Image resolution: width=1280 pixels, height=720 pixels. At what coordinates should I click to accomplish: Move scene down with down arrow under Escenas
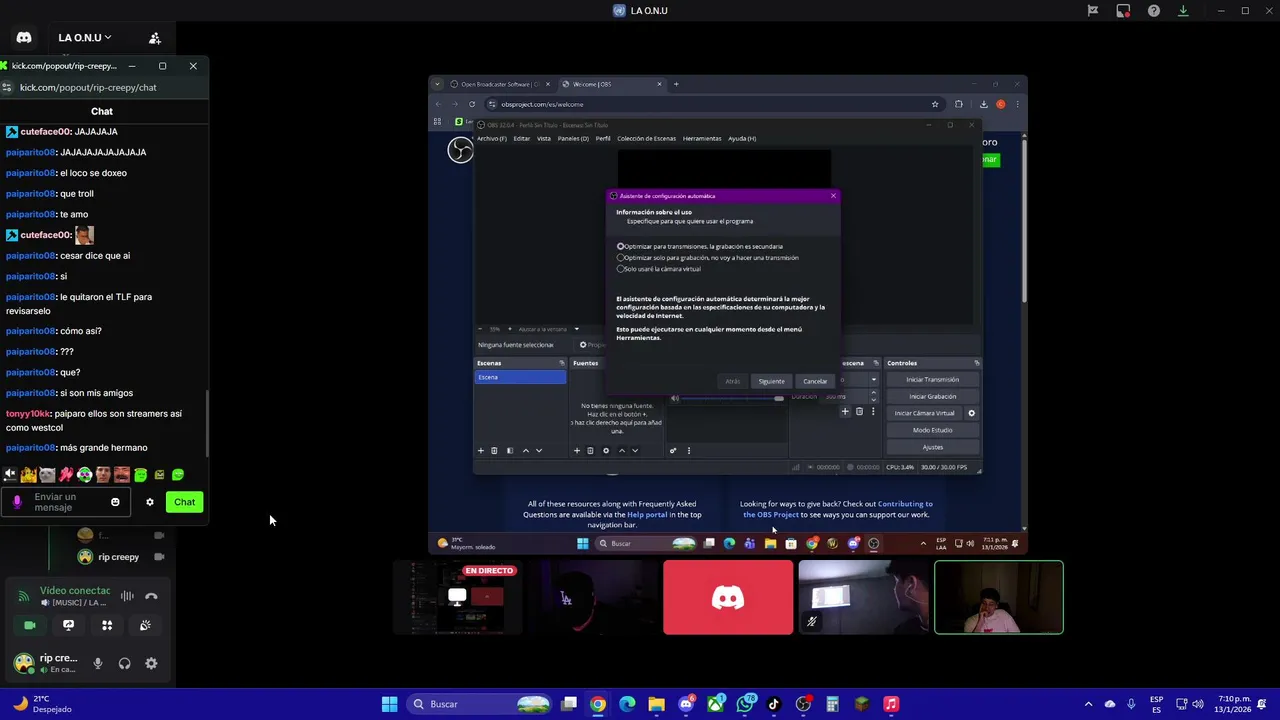(x=539, y=451)
